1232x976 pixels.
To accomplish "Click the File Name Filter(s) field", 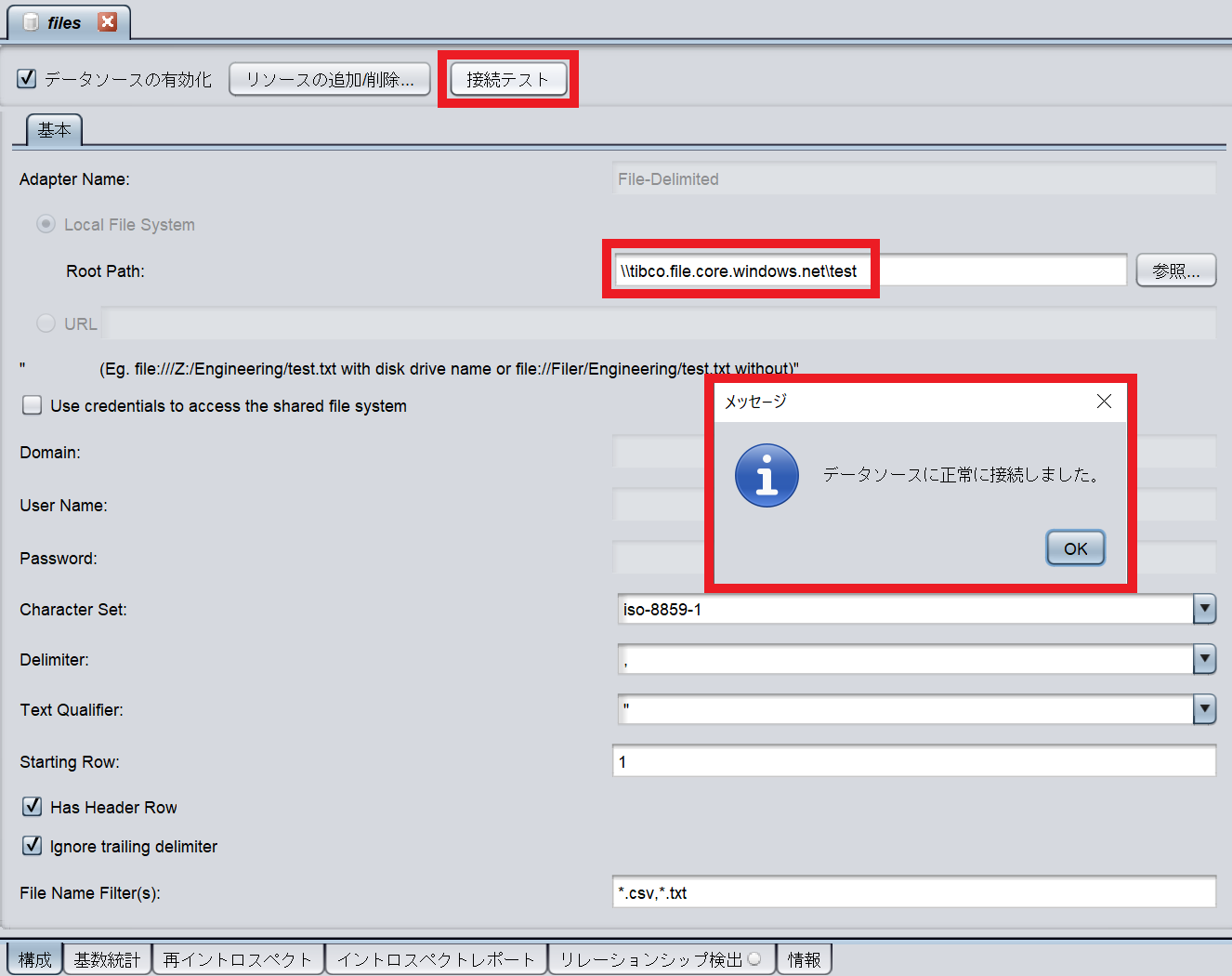I will coord(914,892).
